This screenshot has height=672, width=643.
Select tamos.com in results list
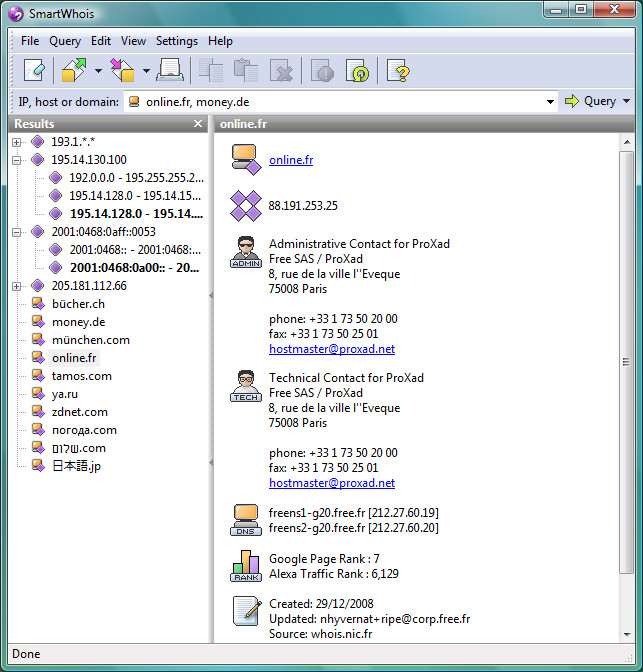coord(81,376)
